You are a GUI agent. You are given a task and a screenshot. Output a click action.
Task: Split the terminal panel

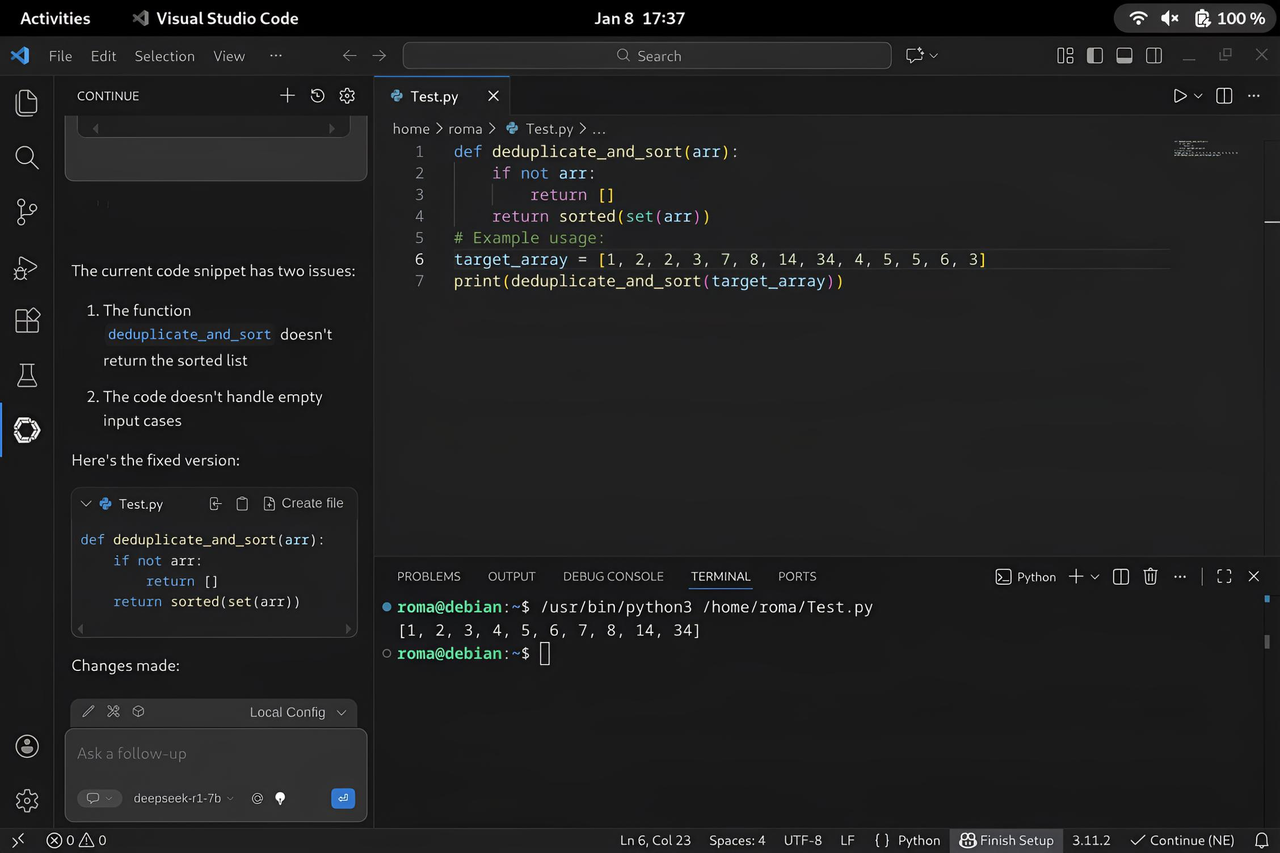pos(1121,576)
